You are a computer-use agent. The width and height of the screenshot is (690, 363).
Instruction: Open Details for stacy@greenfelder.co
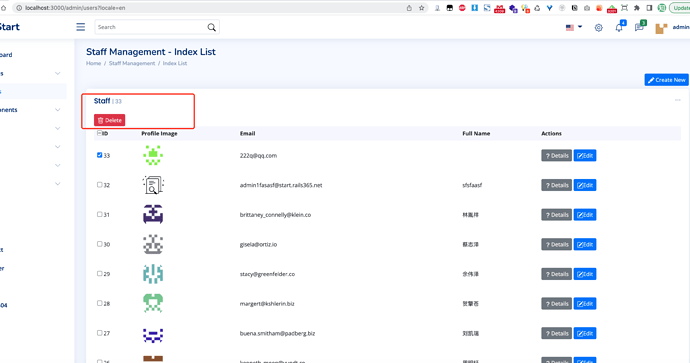[556, 274]
